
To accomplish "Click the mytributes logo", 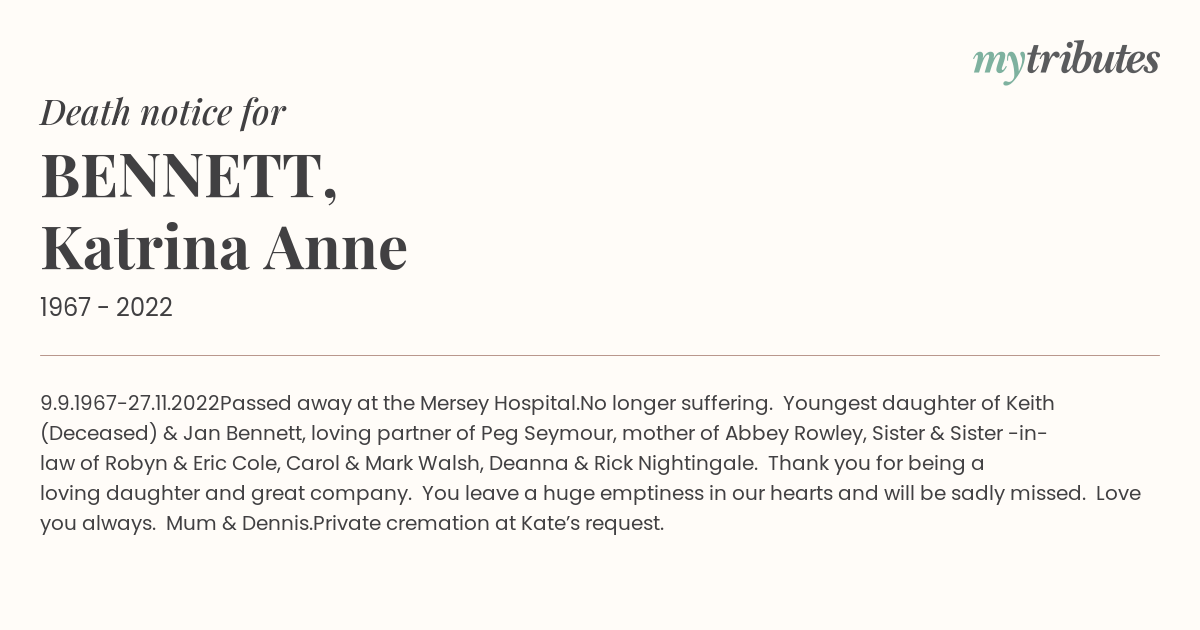I will 1066,61.
